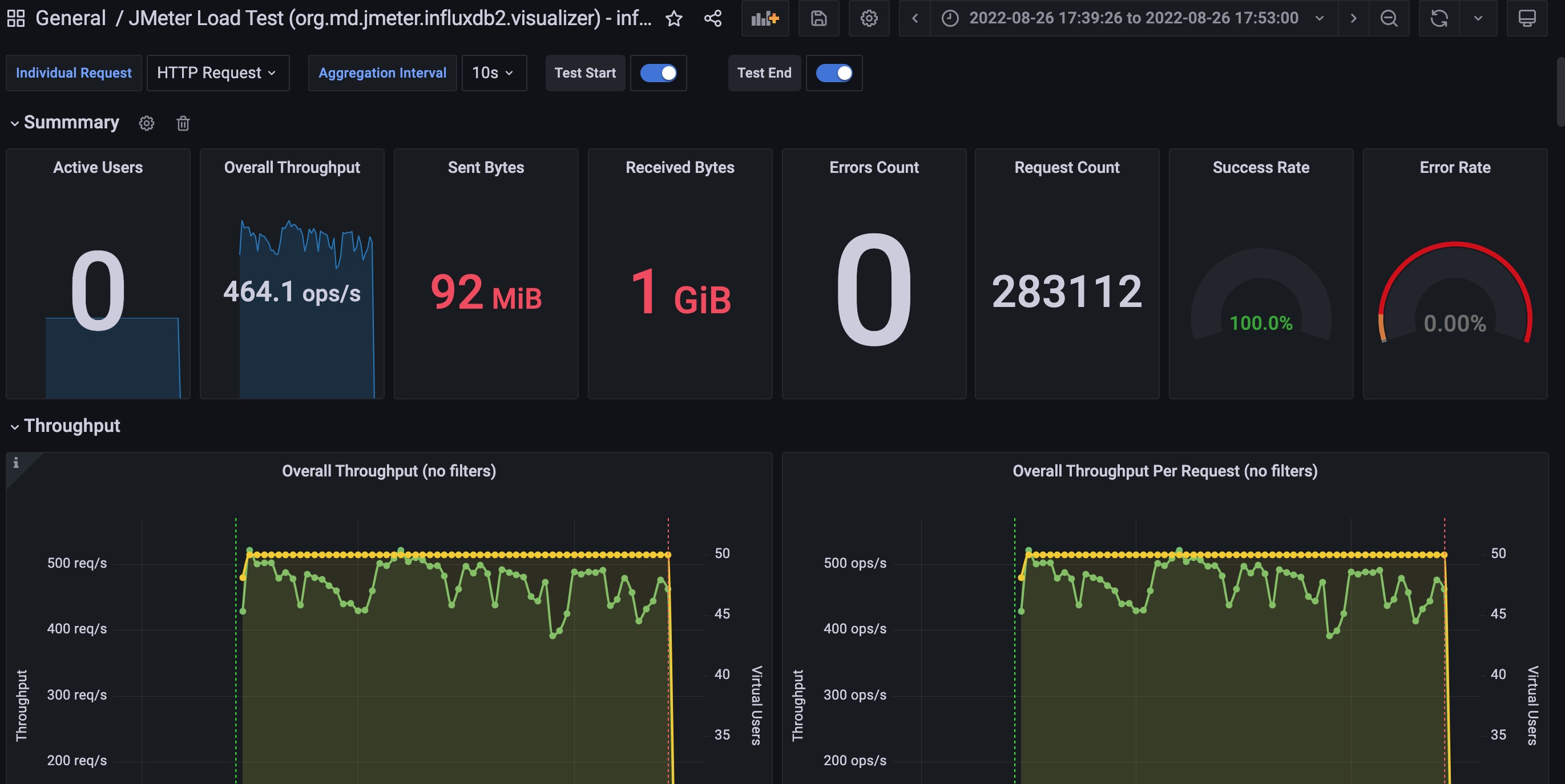Toggle the Test End switch

(x=833, y=73)
